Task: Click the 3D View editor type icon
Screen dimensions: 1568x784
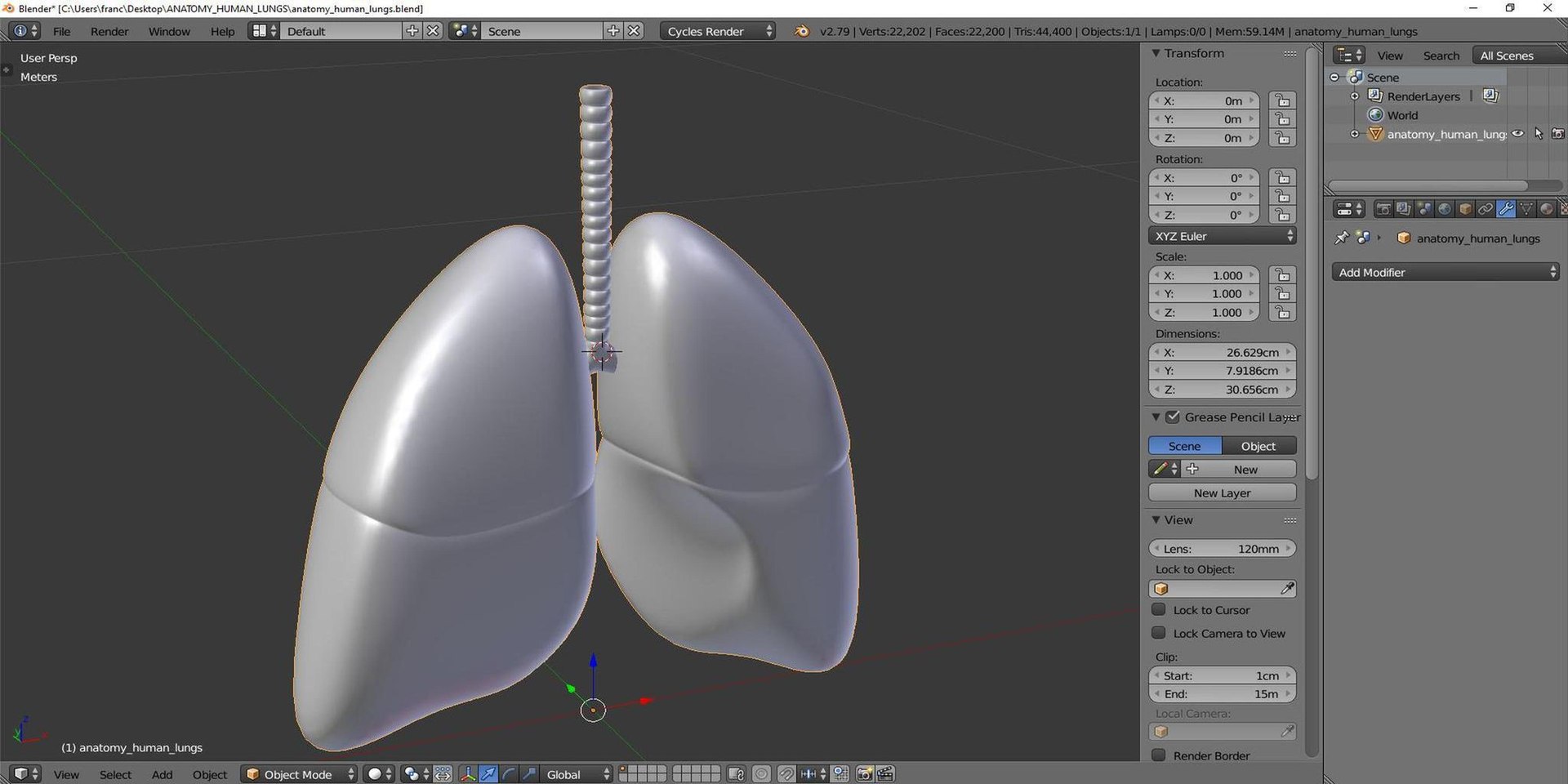Action: [24, 773]
